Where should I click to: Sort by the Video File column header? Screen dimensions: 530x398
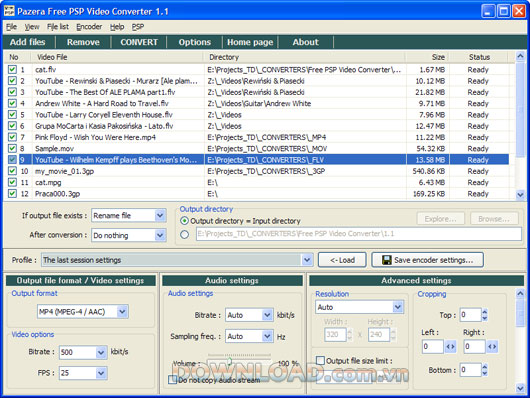click(x=117, y=57)
